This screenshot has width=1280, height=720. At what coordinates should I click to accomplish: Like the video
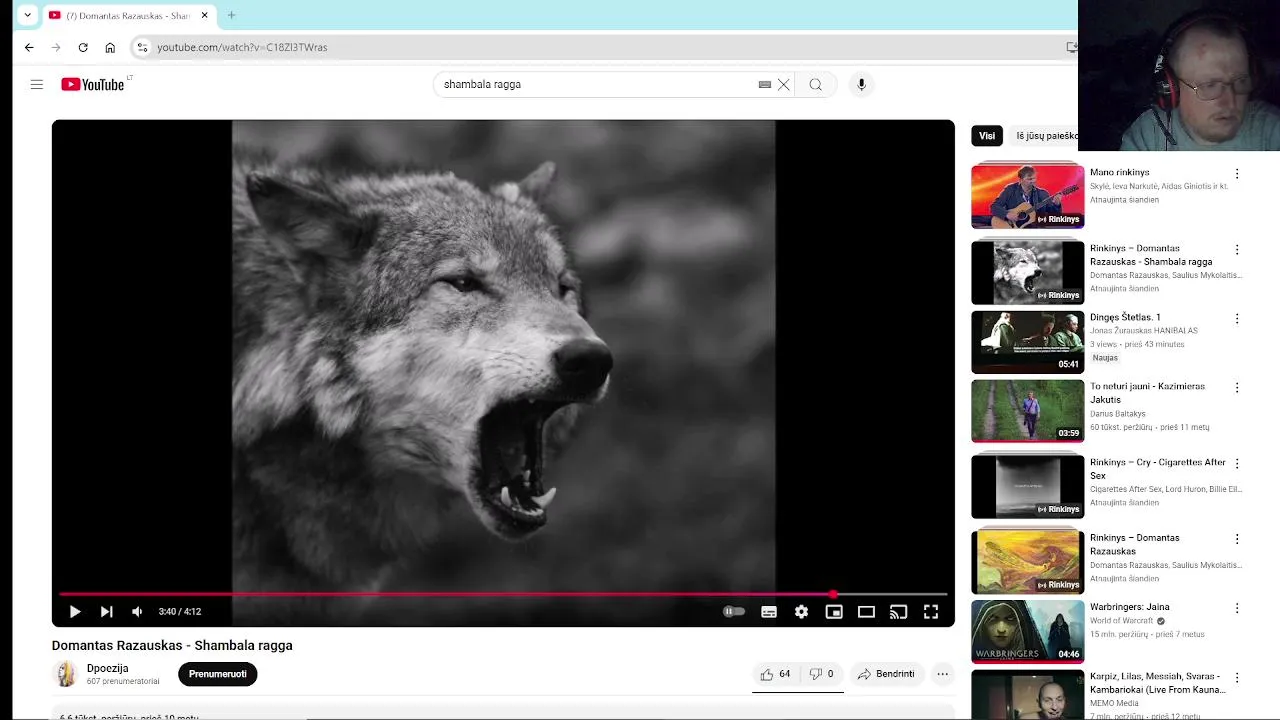[775, 674]
